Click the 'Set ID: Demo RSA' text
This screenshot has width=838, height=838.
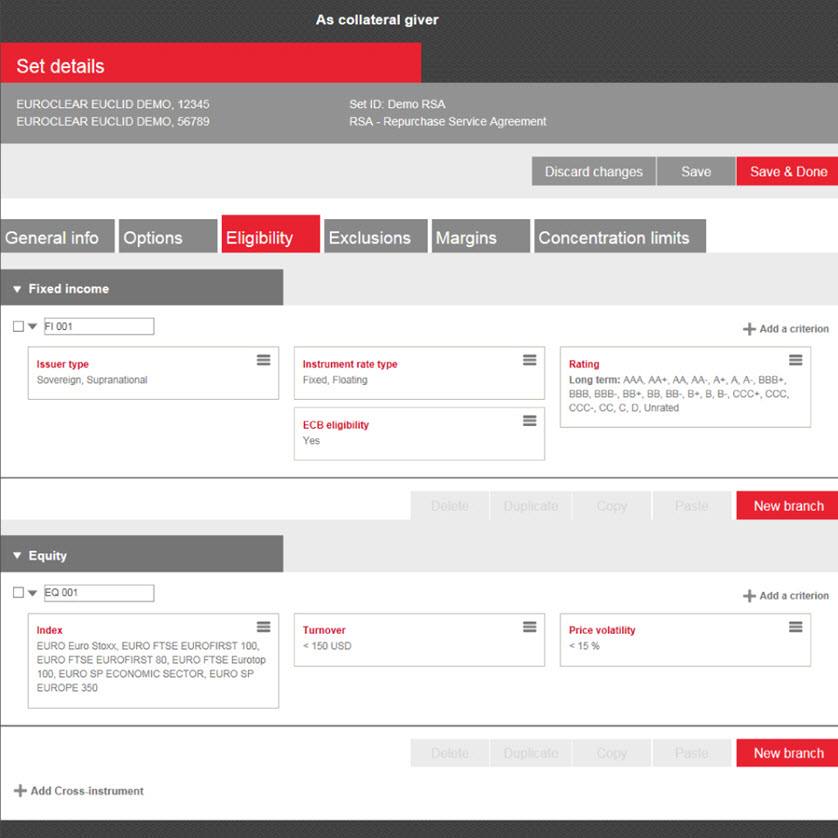click(397, 104)
